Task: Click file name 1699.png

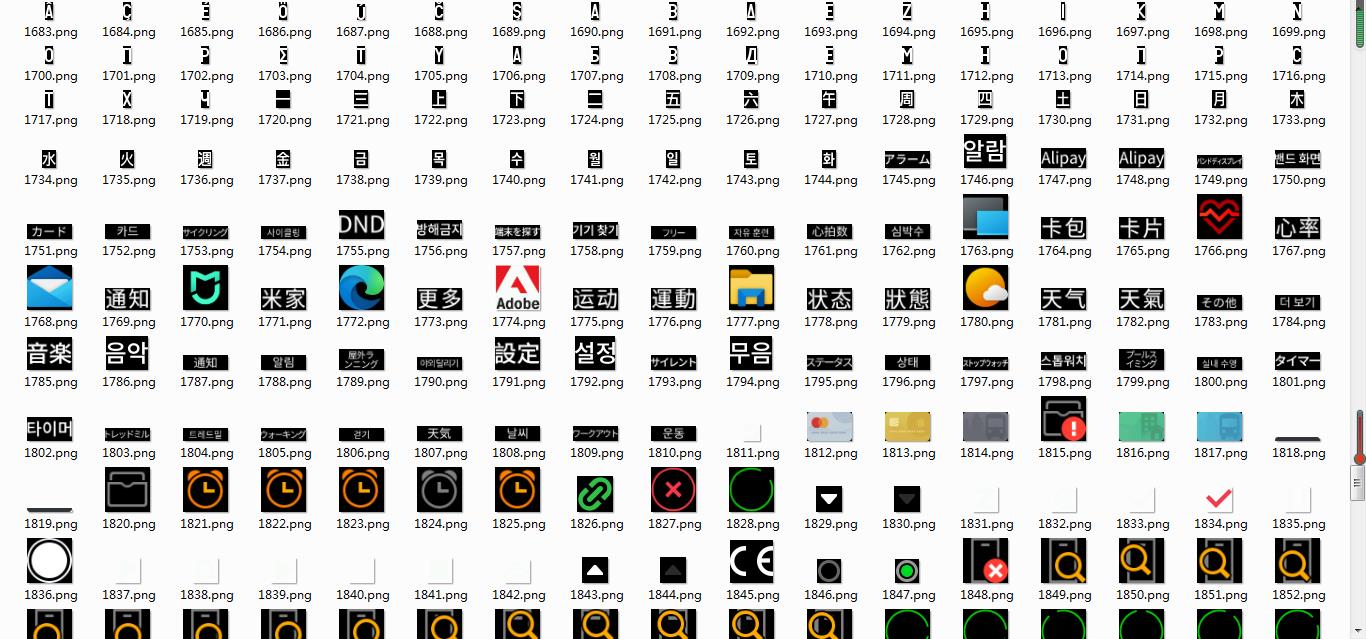Action: tap(1298, 32)
